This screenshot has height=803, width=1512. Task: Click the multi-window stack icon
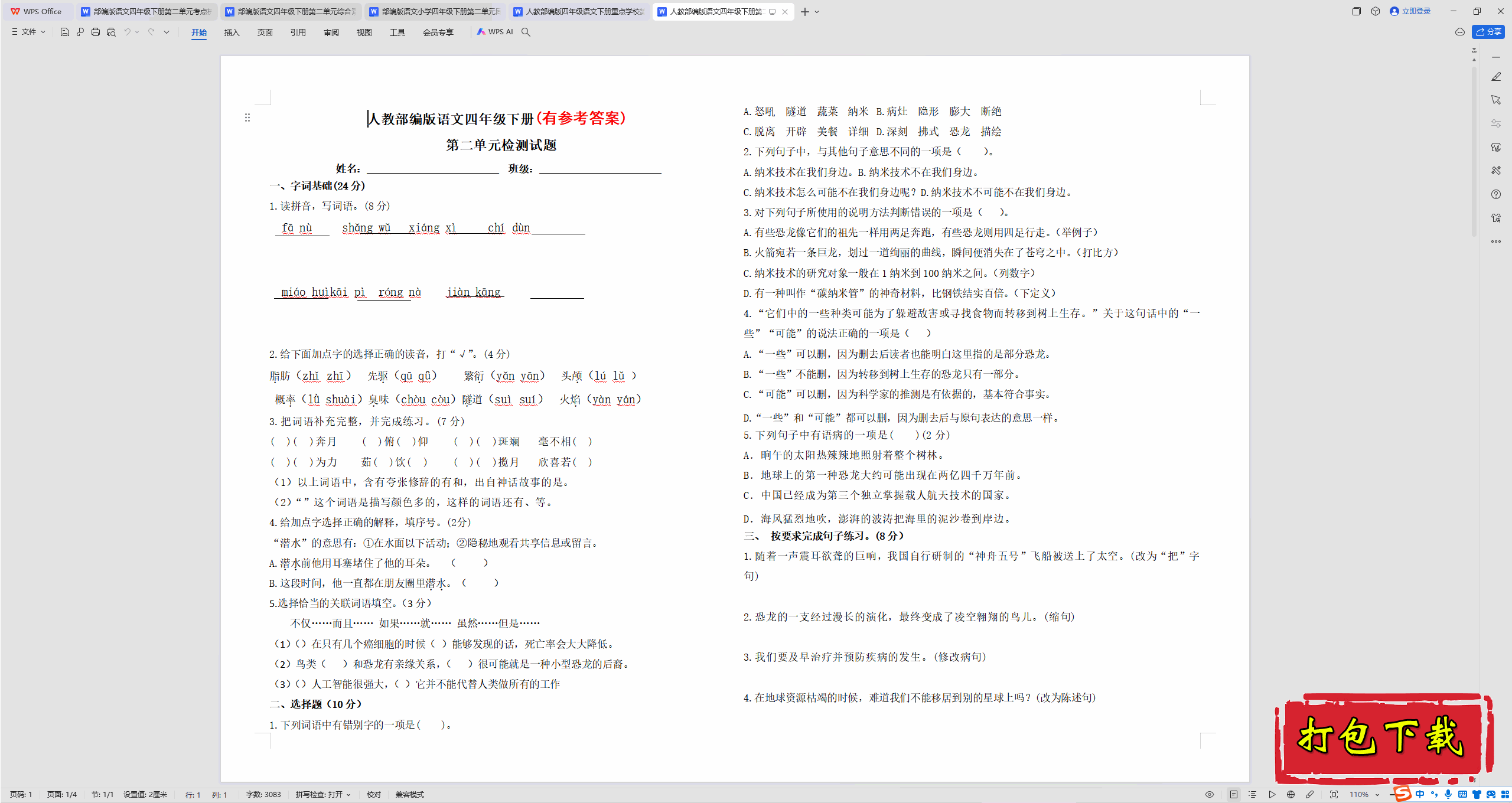(1356, 11)
